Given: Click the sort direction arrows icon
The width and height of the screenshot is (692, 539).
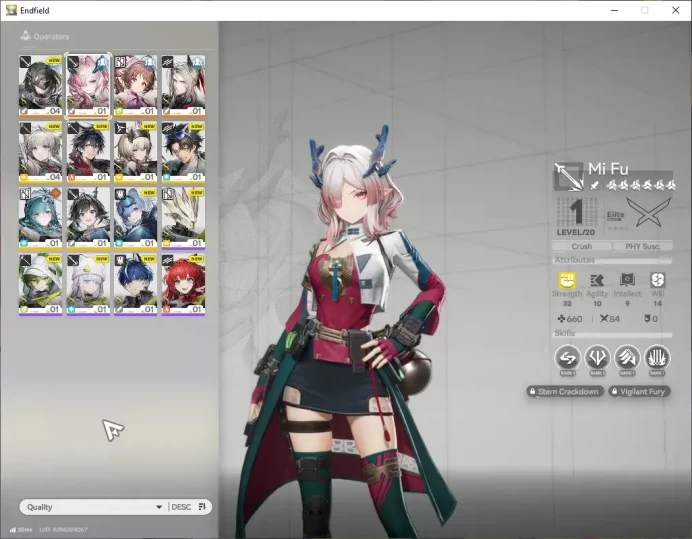Looking at the screenshot, I should 202,507.
